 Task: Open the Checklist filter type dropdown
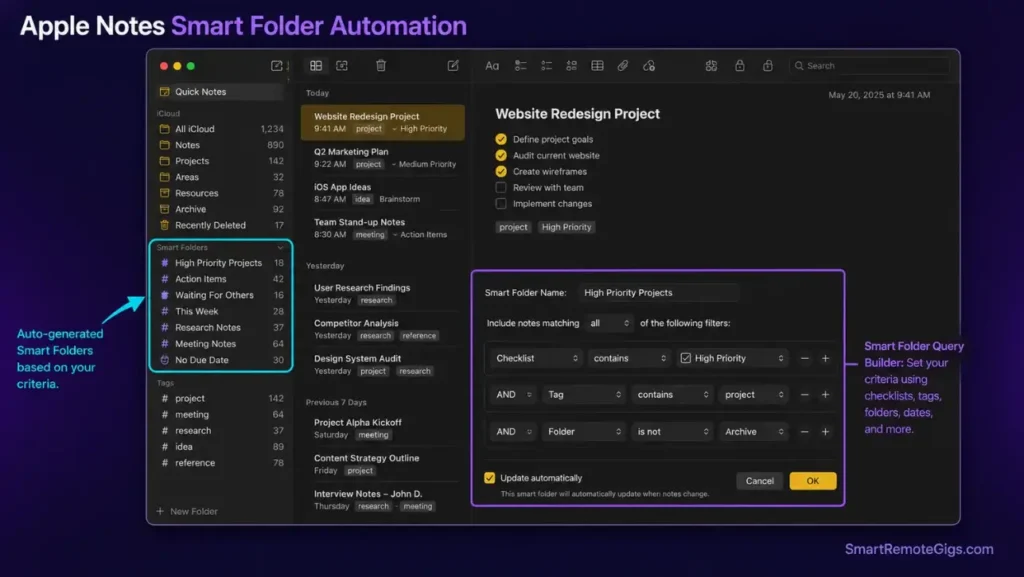point(536,358)
